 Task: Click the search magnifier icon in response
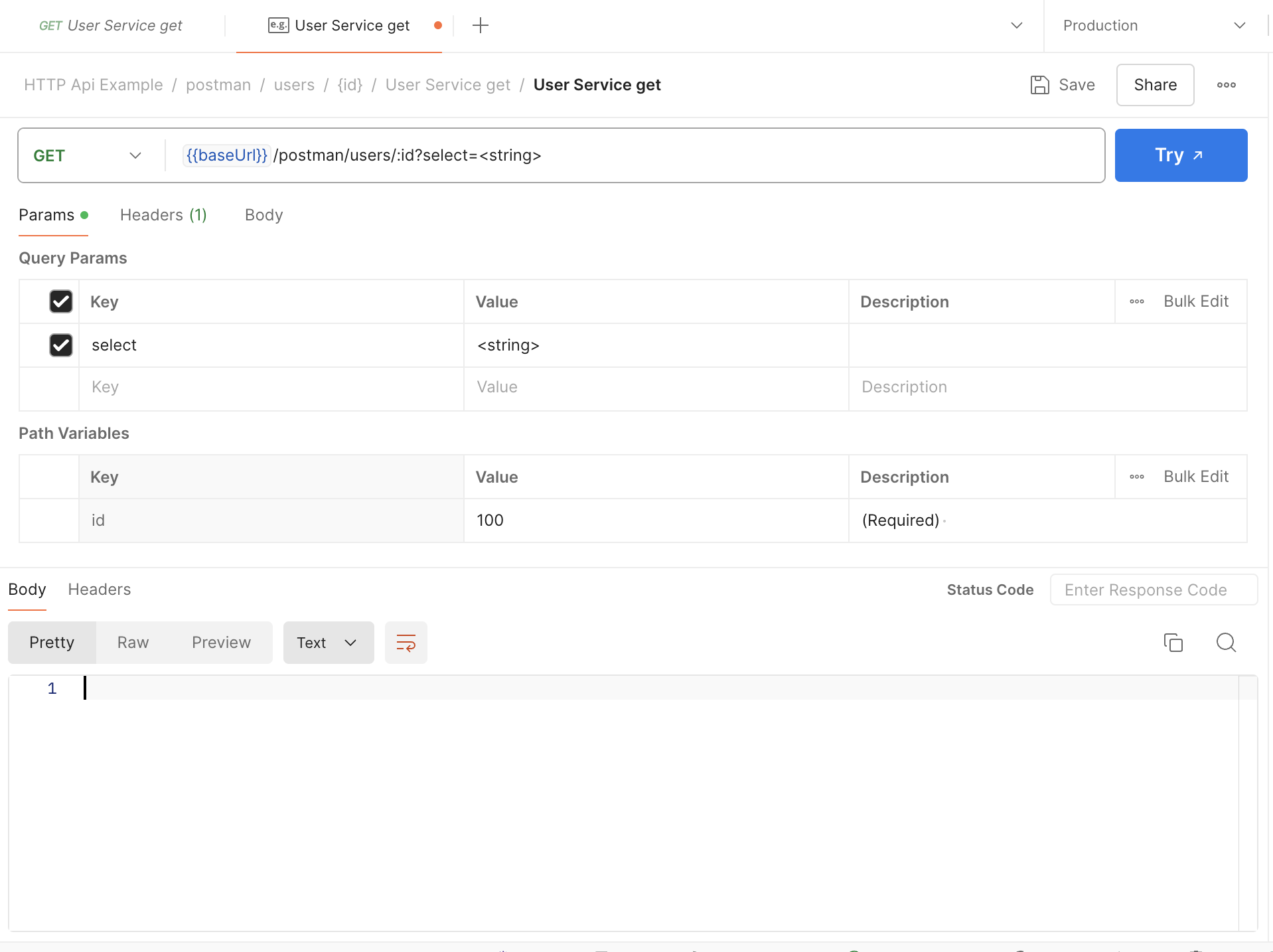[x=1226, y=643]
